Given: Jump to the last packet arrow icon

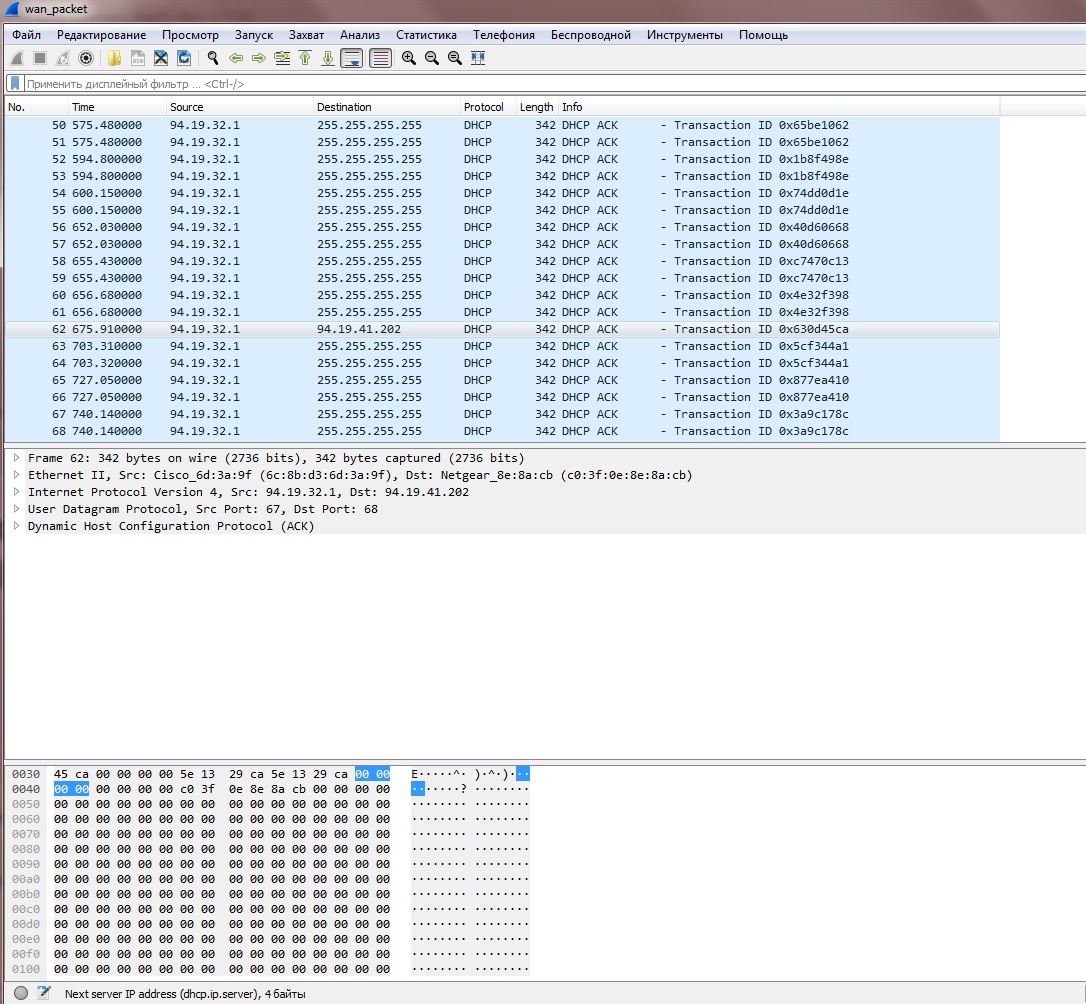Looking at the screenshot, I should pos(328,58).
